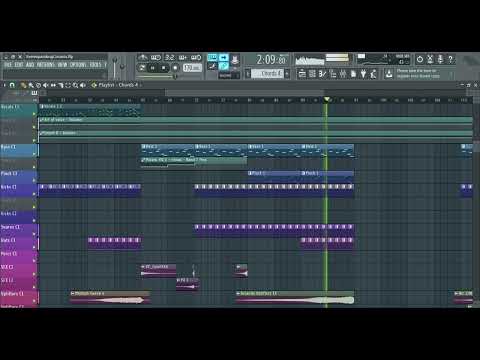Click the record transport button
The image size is (480, 360).
point(175,68)
